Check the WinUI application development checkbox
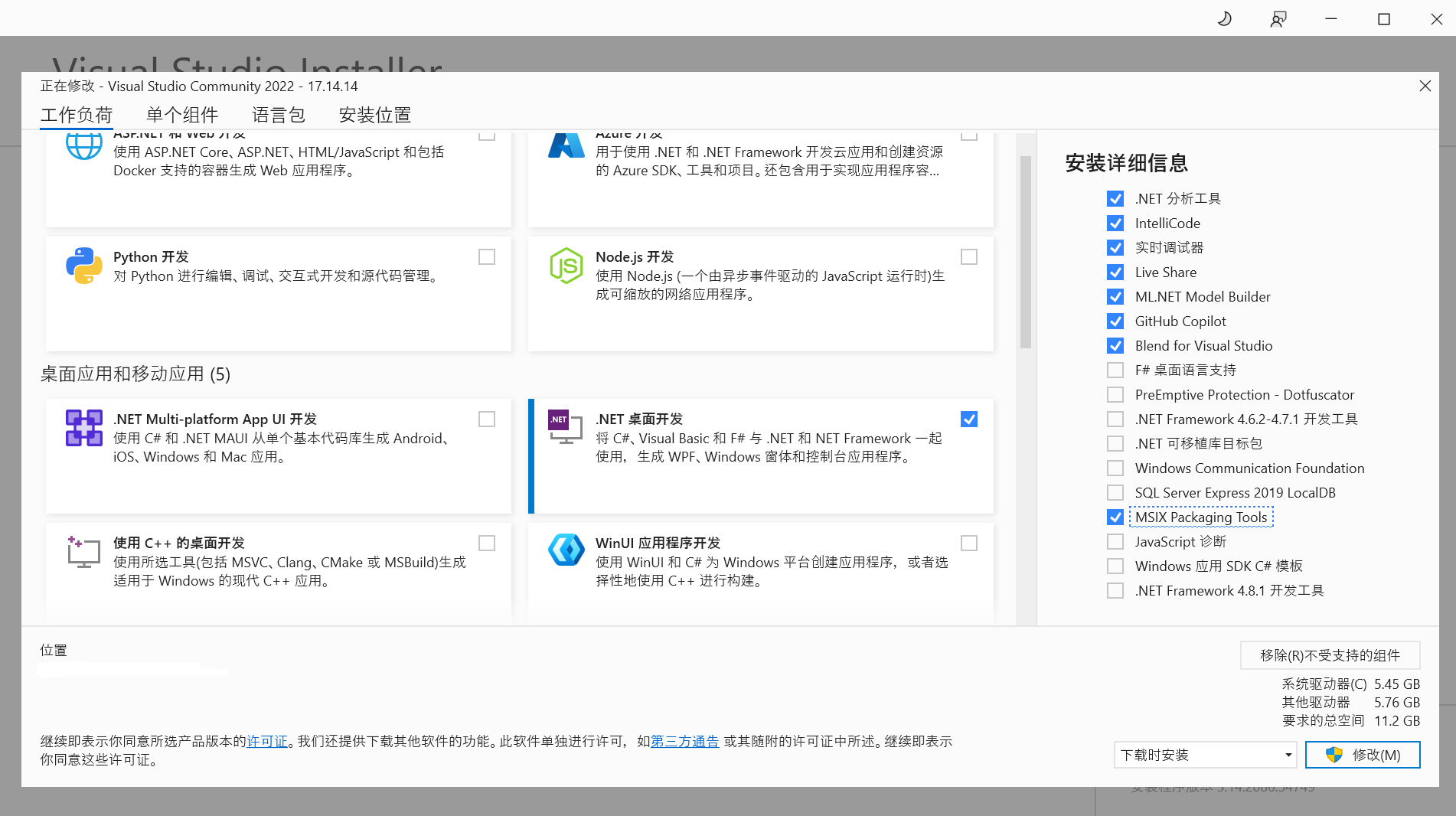The height and width of the screenshot is (816, 1456). click(x=969, y=543)
